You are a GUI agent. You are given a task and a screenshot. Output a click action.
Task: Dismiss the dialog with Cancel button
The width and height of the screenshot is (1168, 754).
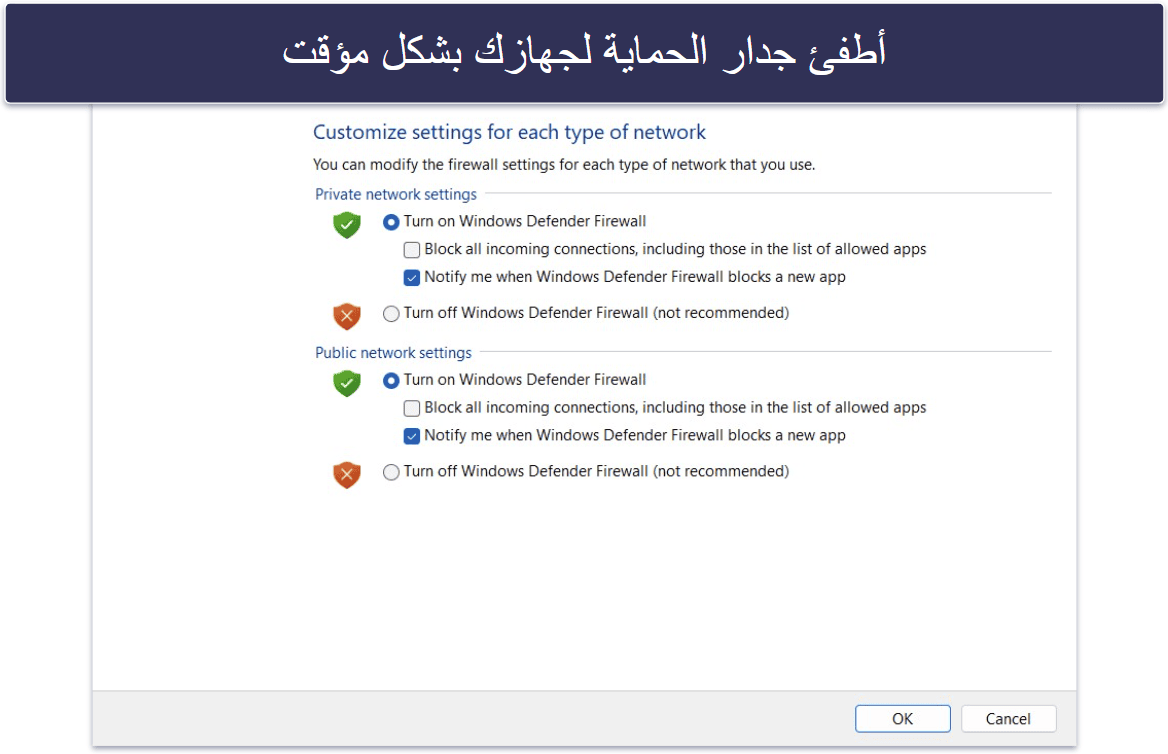pos(1008,719)
